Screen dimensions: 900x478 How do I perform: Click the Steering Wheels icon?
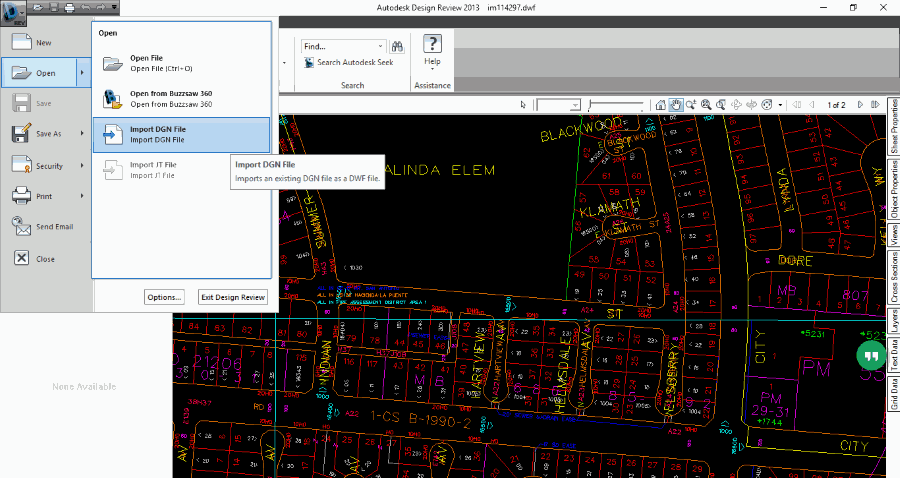(767, 105)
